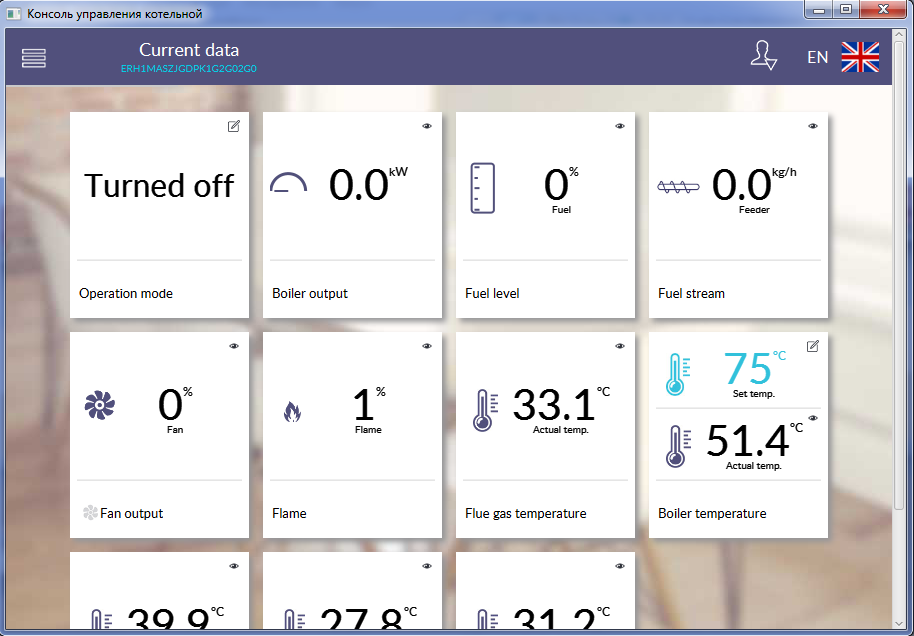Click thermometer icon in the 27.8 °C card

293,619
